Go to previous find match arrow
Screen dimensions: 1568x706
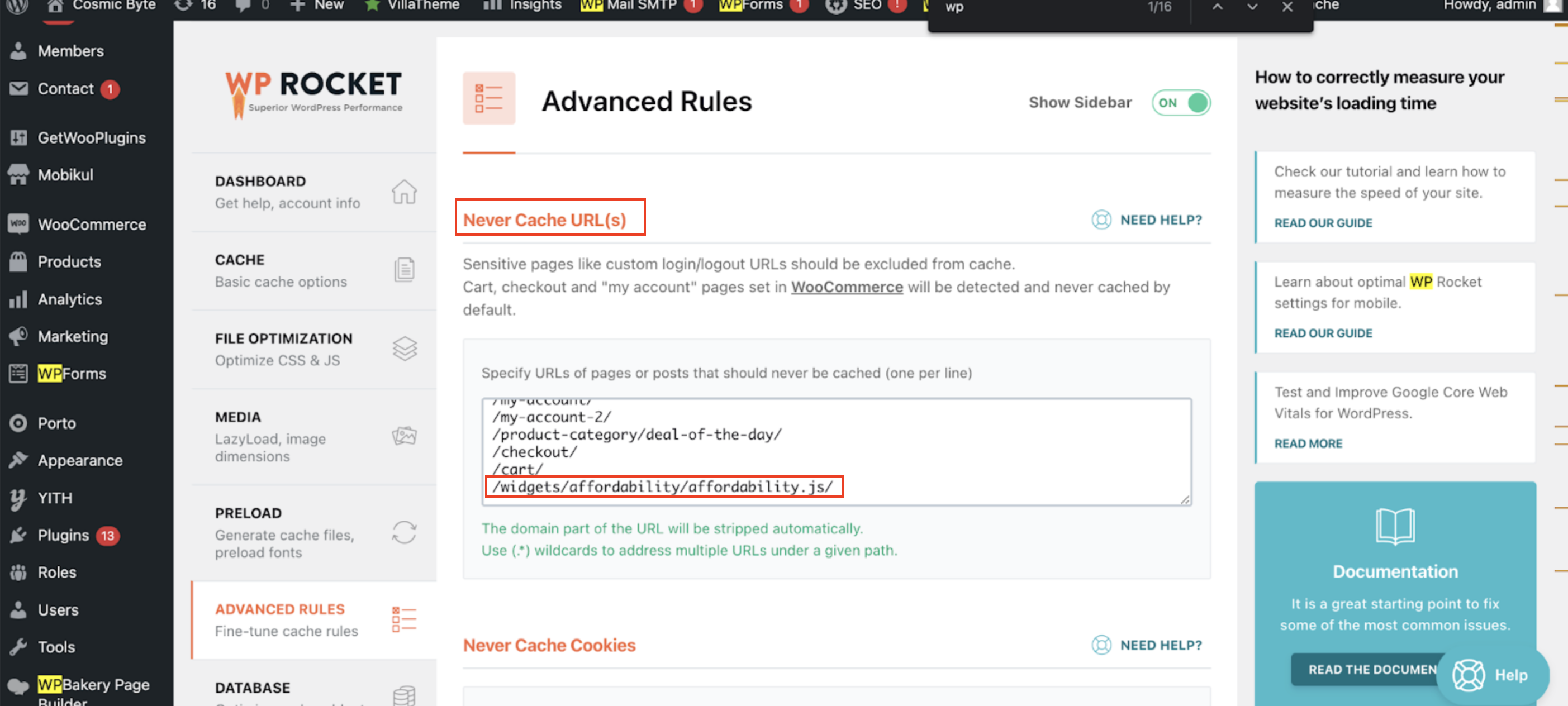tap(1217, 7)
